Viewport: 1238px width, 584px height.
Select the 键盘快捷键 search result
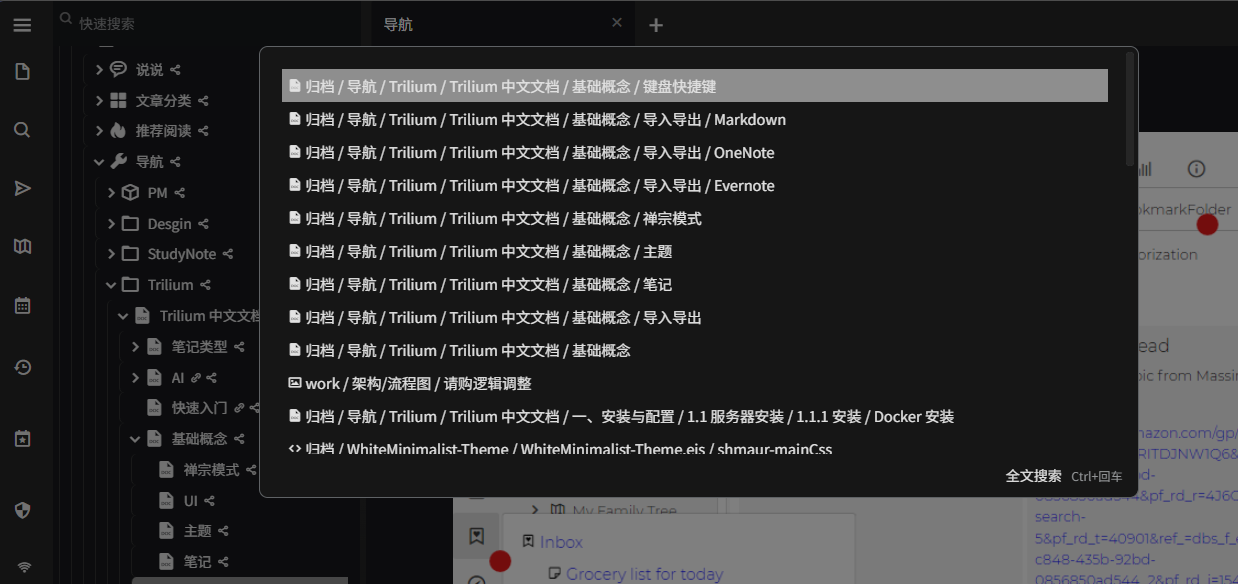694,86
